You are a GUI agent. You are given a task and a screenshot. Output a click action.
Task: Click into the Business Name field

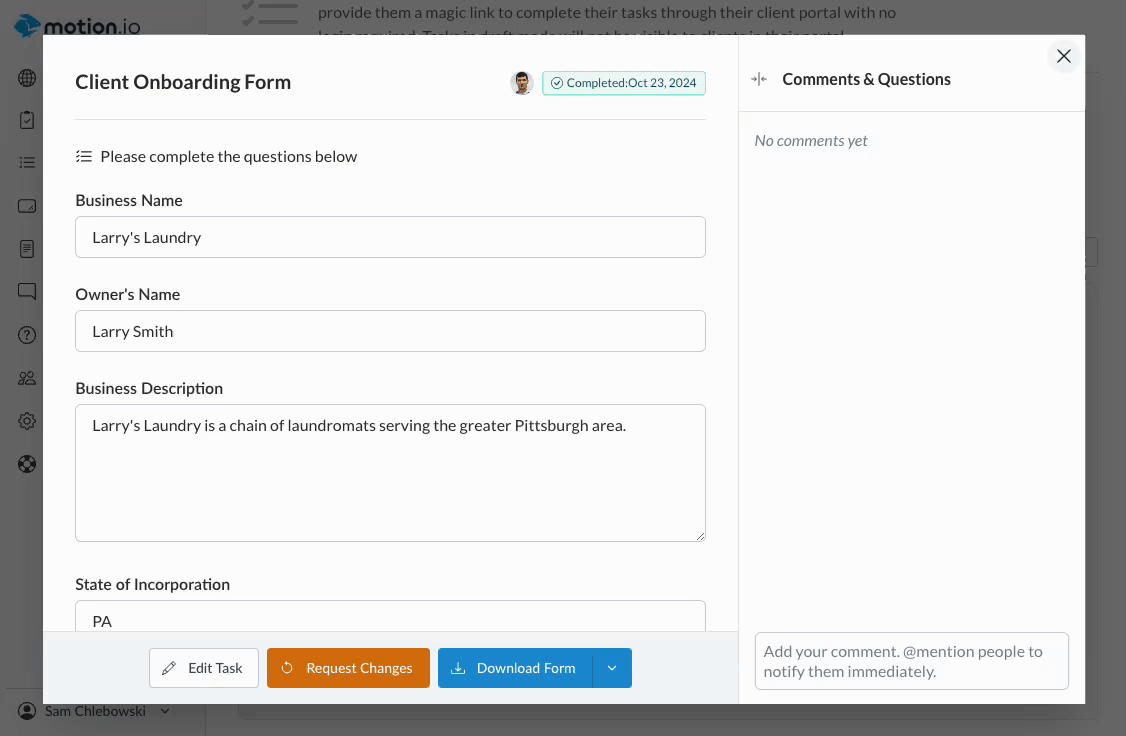(x=390, y=237)
